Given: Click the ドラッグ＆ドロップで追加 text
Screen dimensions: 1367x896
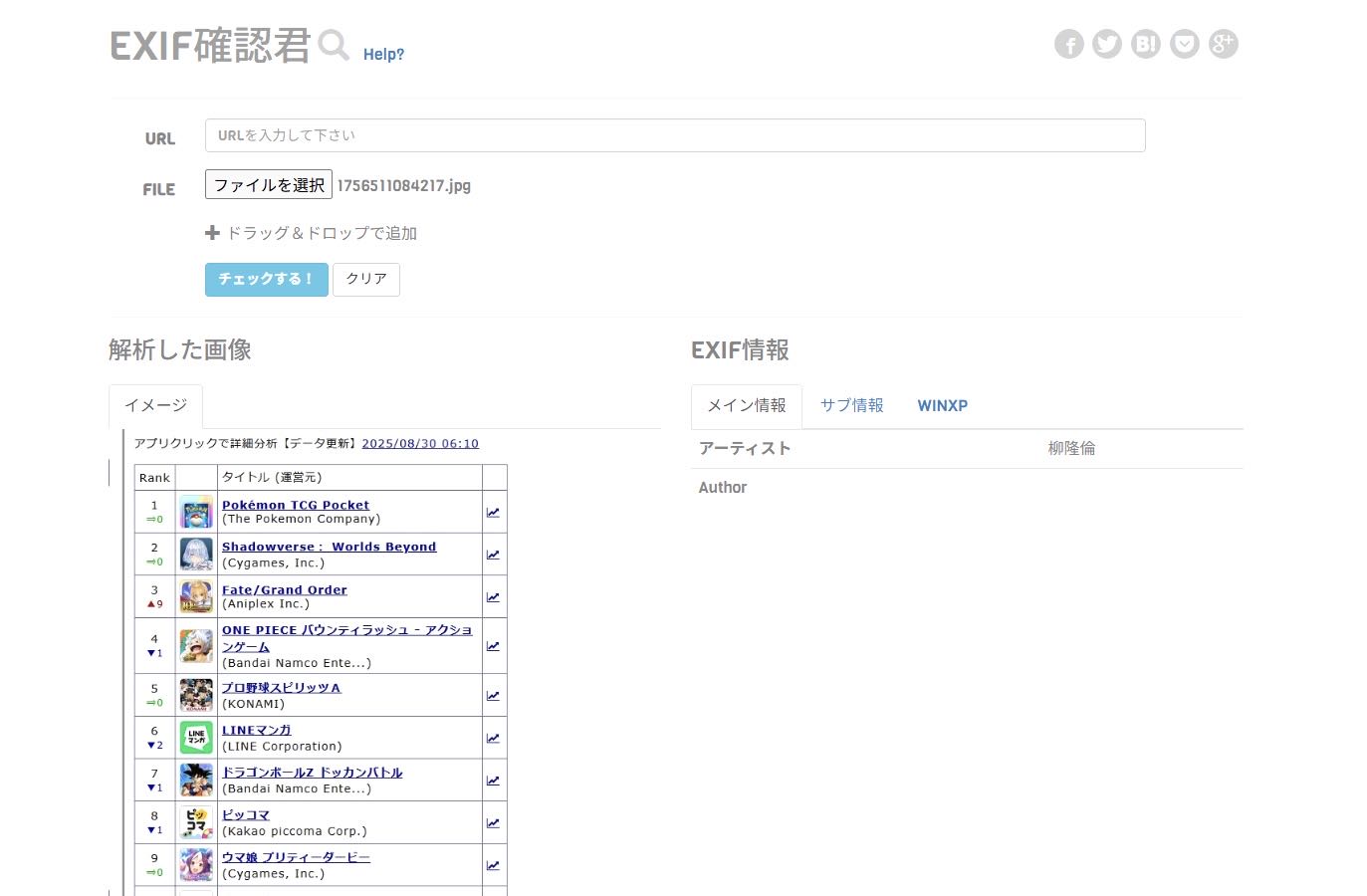Looking at the screenshot, I should click(322, 233).
